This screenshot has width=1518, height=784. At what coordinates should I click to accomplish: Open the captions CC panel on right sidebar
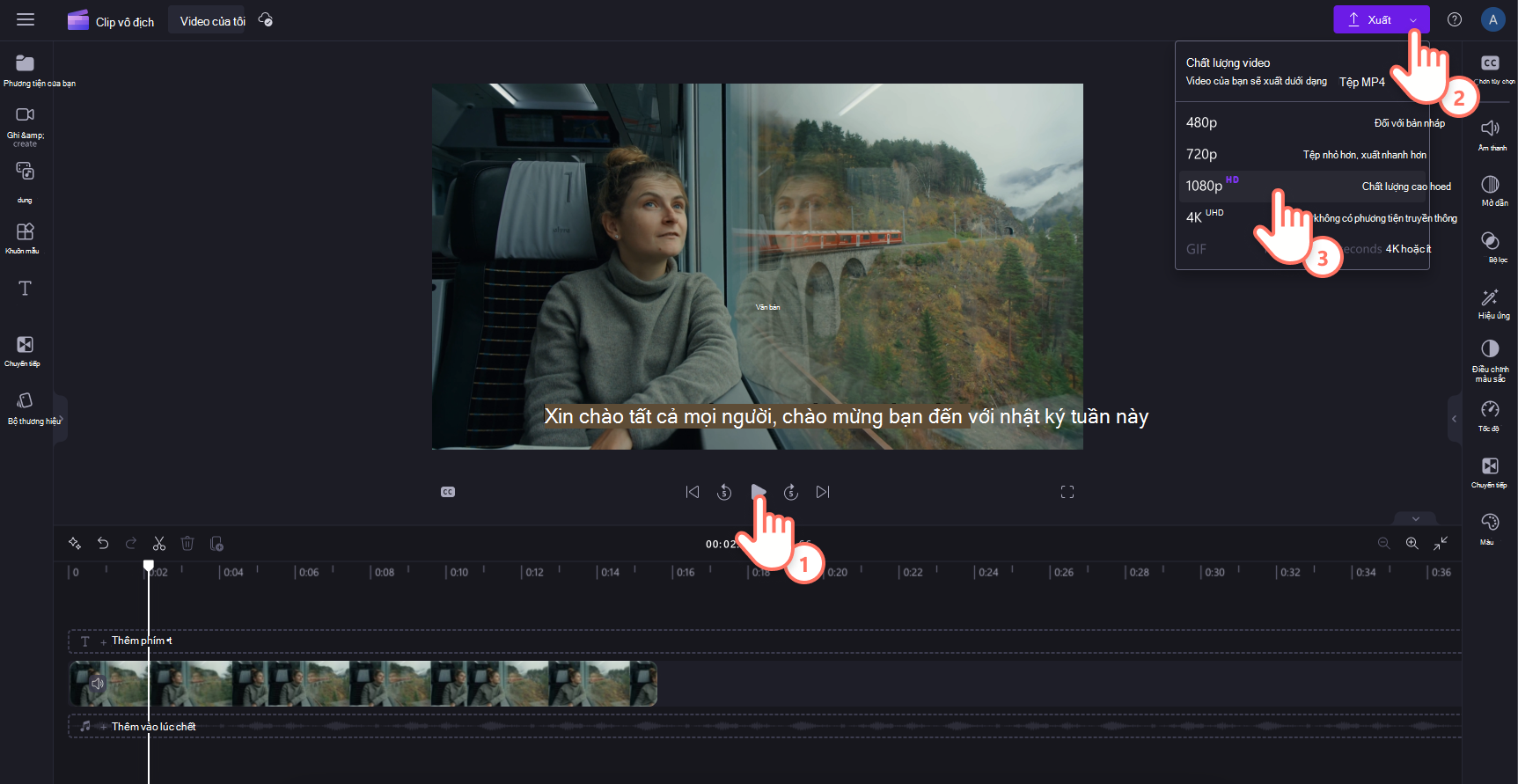click(x=1490, y=63)
